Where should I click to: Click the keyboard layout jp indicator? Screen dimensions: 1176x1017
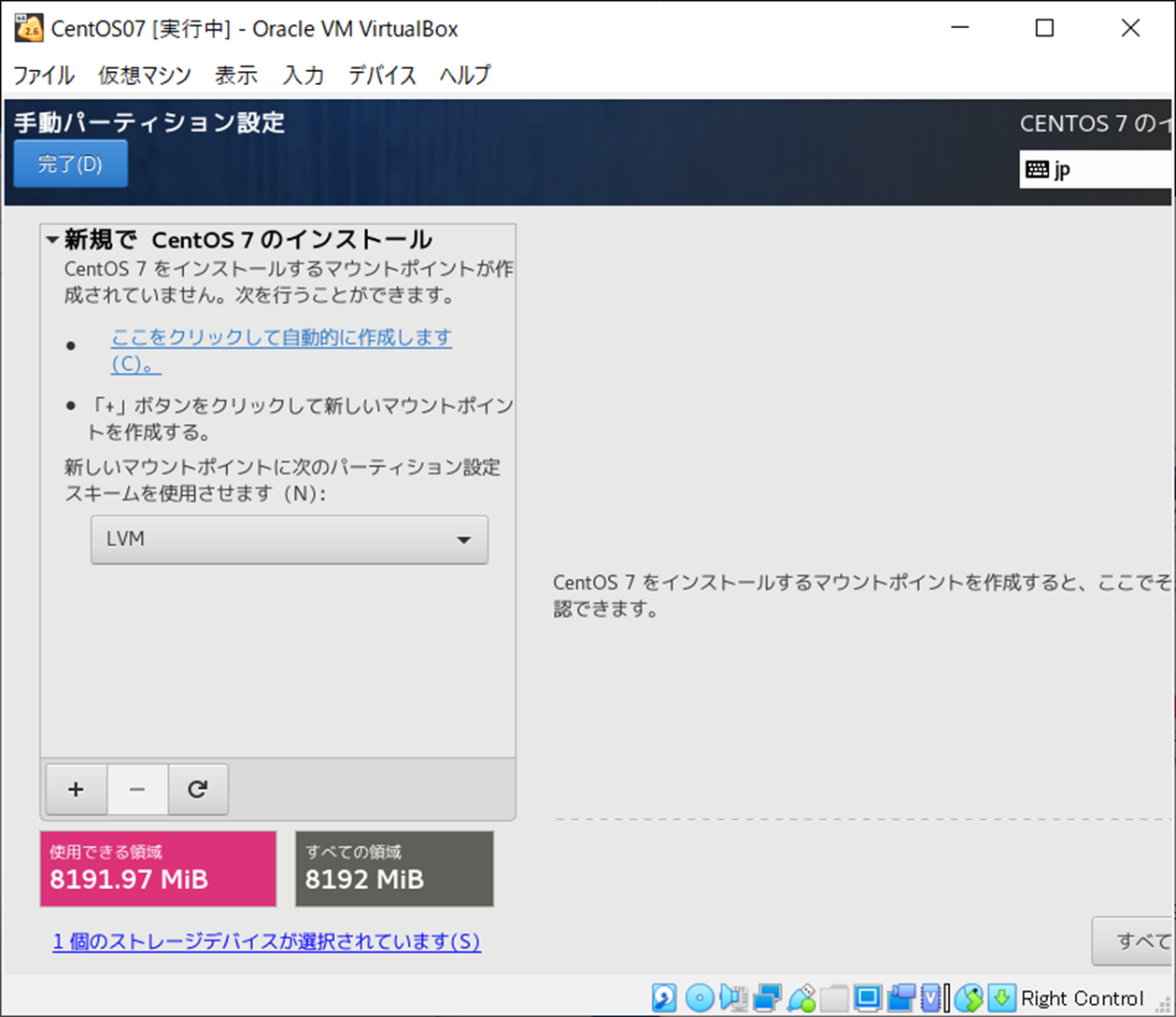point(1096,169)
